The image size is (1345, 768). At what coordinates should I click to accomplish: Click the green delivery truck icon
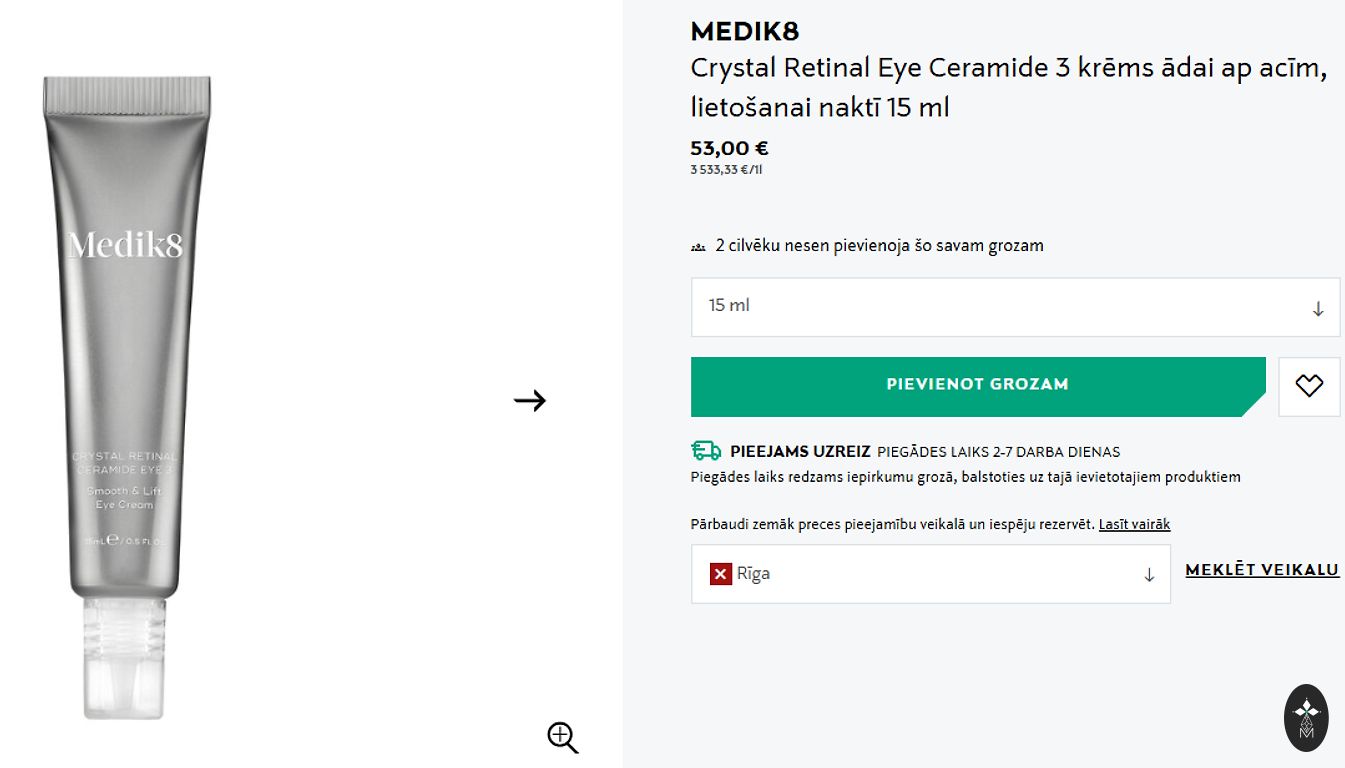click(x=706, y=451)
